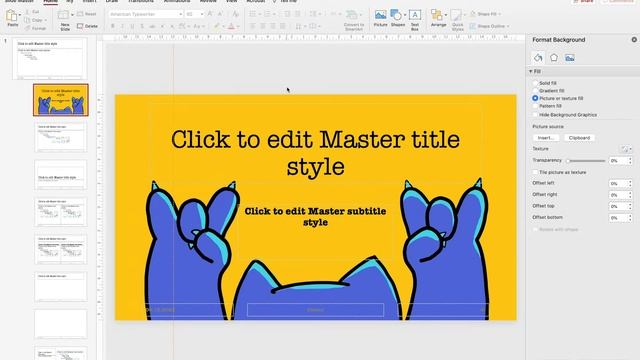Click the numbered list icon
The image size is (640, 360).
pos(267,14)
